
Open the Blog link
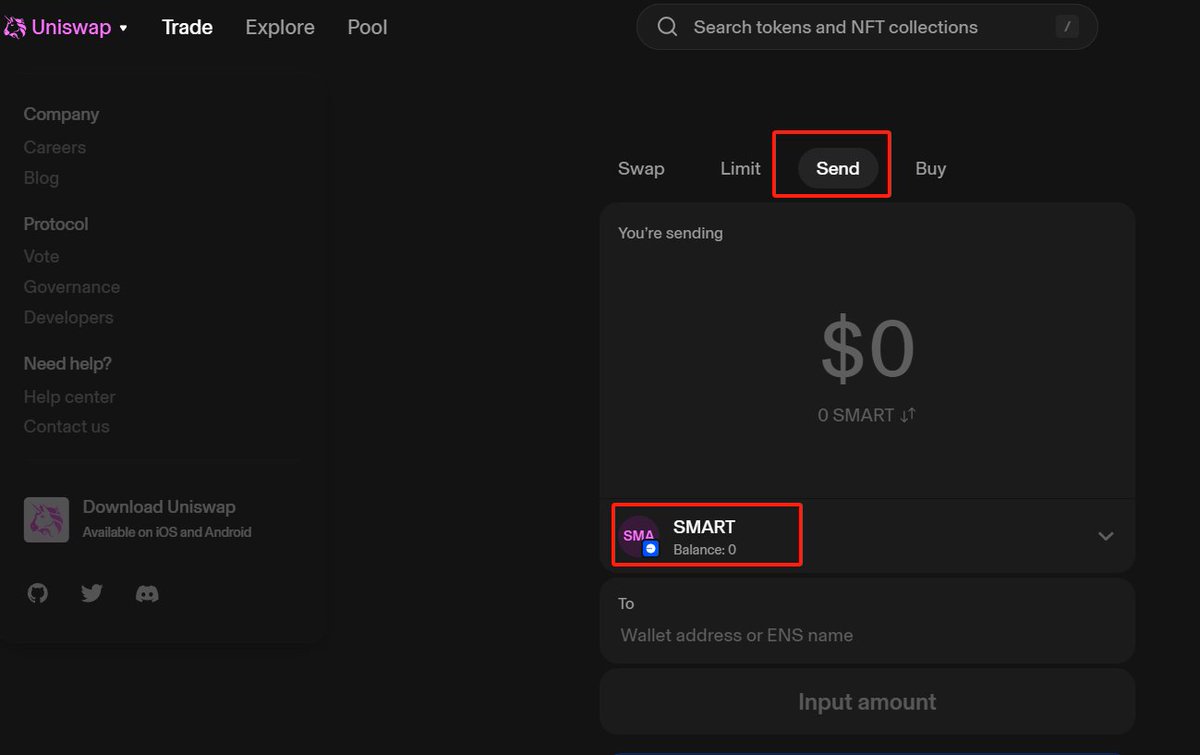[x=41, y=177]
